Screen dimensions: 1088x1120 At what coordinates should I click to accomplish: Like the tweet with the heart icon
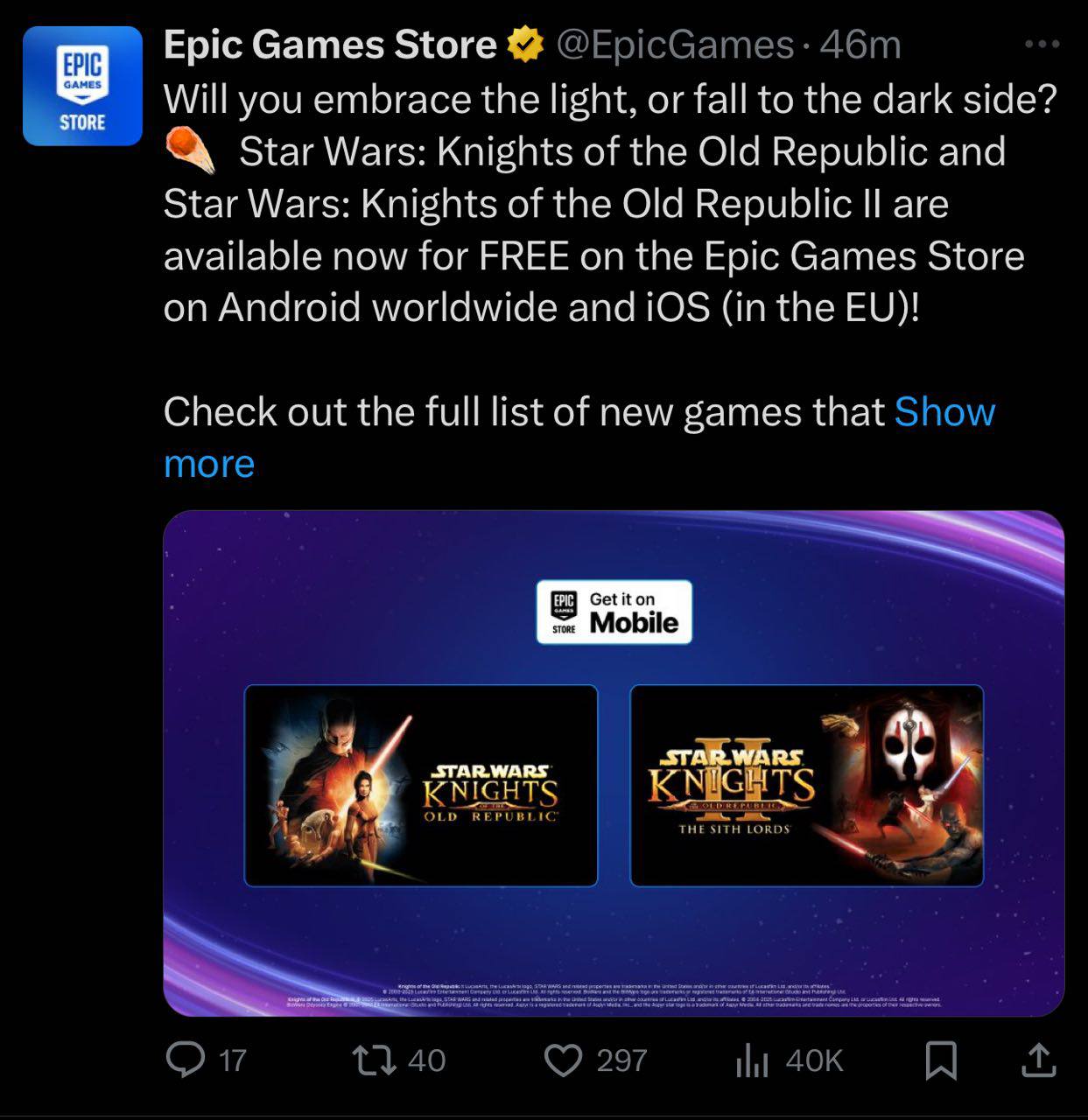(x=563, y=1060)
